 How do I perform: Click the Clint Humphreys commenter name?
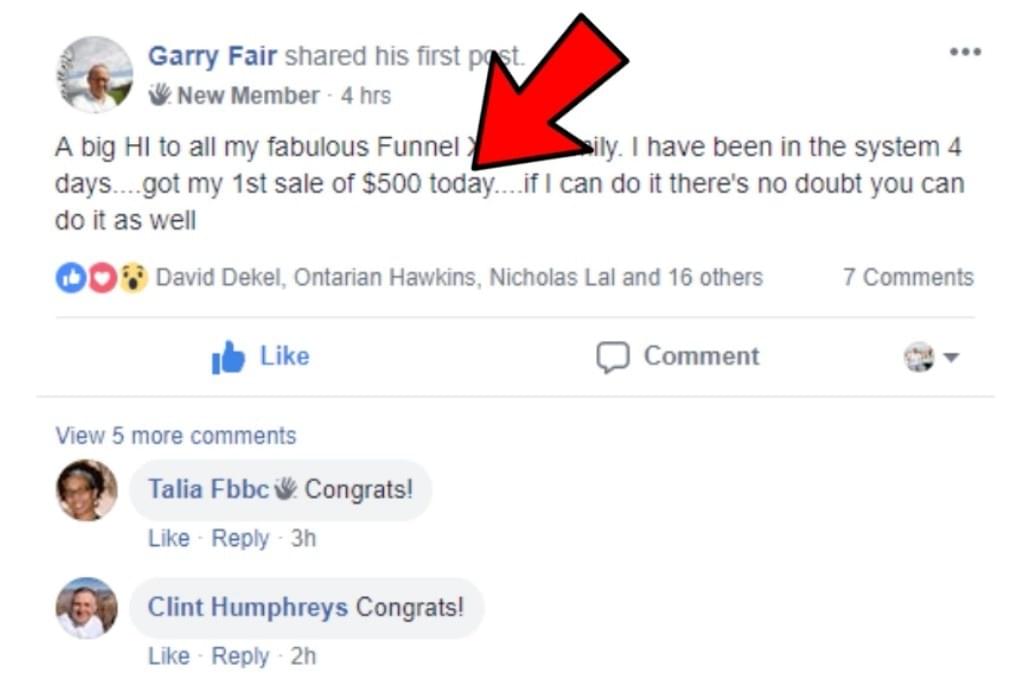(248, 607)
